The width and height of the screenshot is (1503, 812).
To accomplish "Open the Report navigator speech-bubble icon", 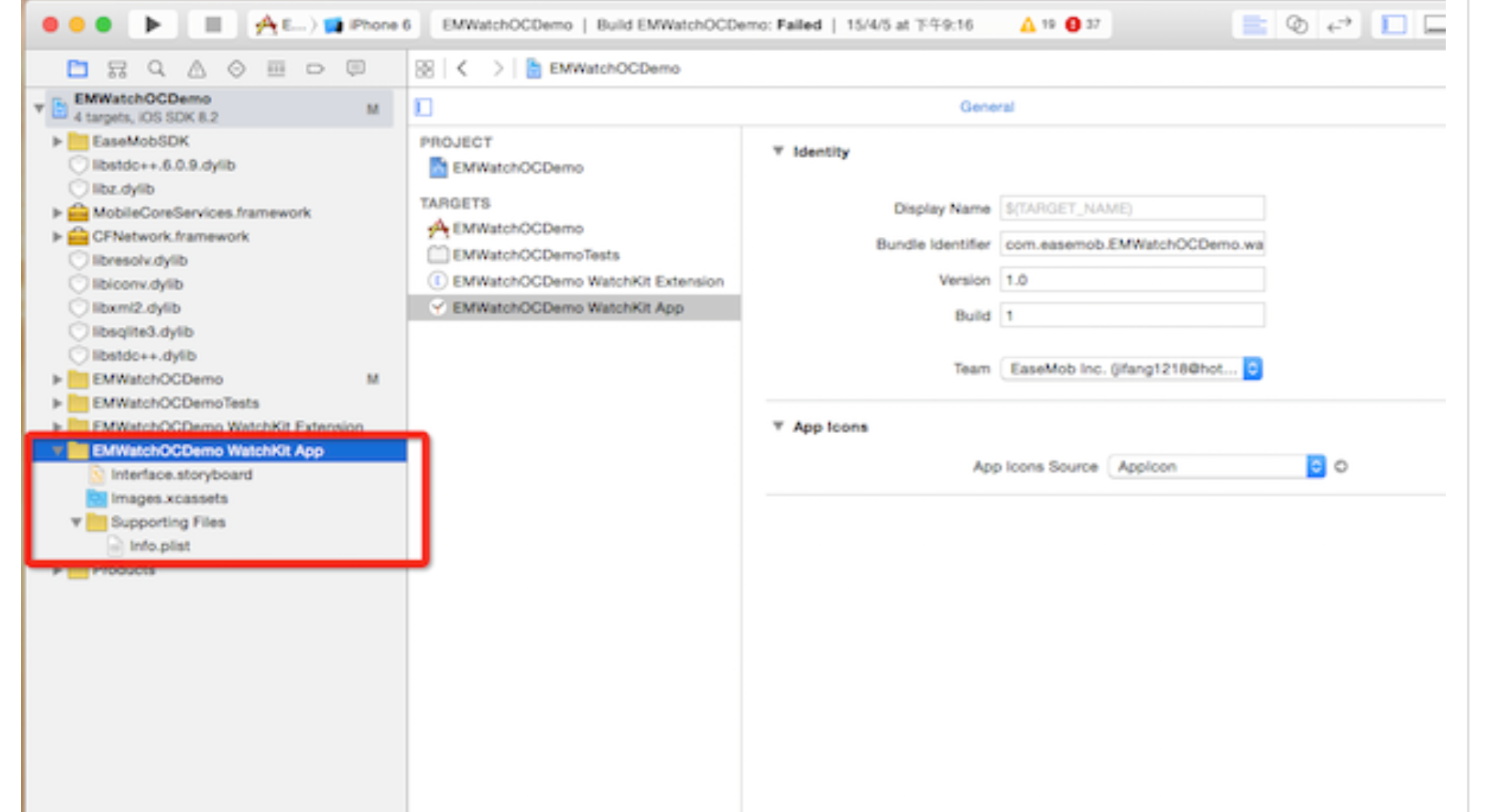I will [356, 69].
